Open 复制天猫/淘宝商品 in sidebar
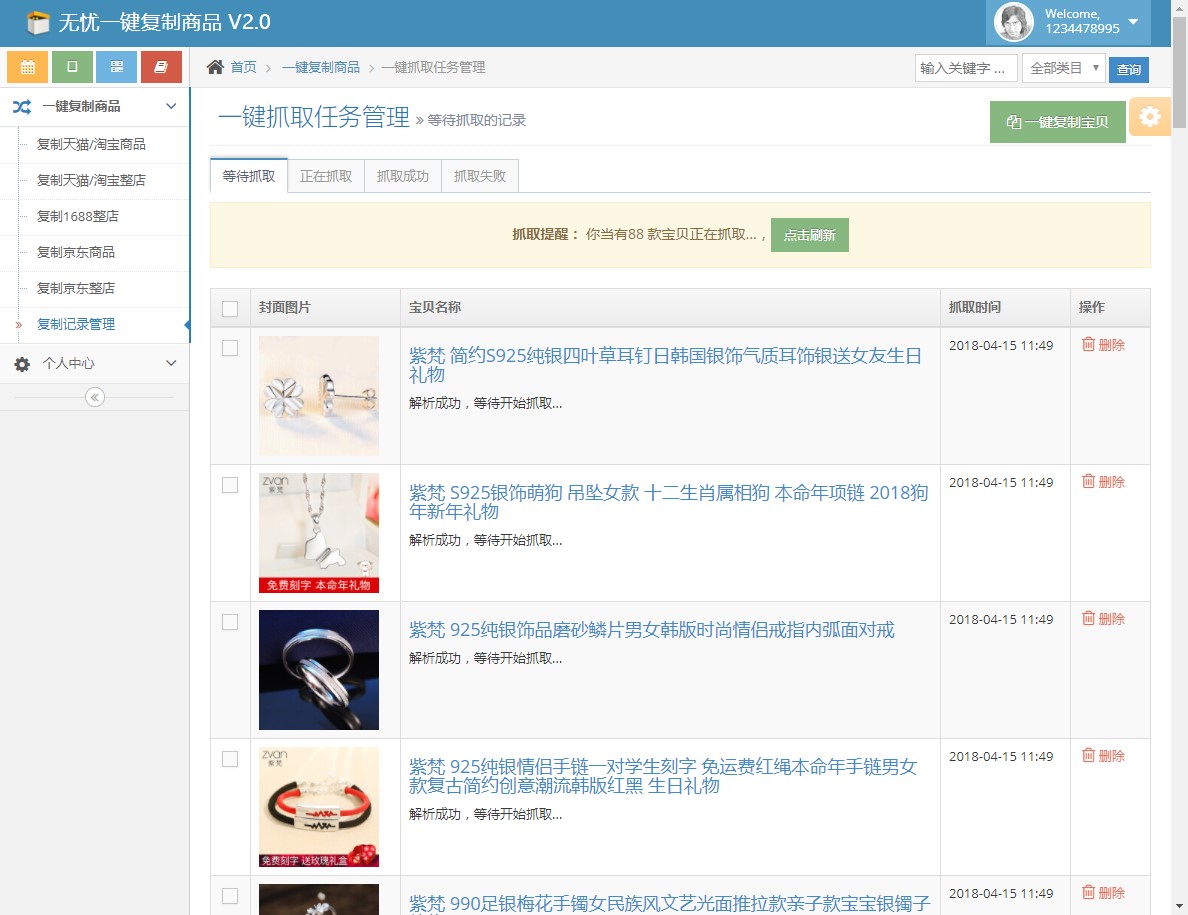 coord(91,144)
